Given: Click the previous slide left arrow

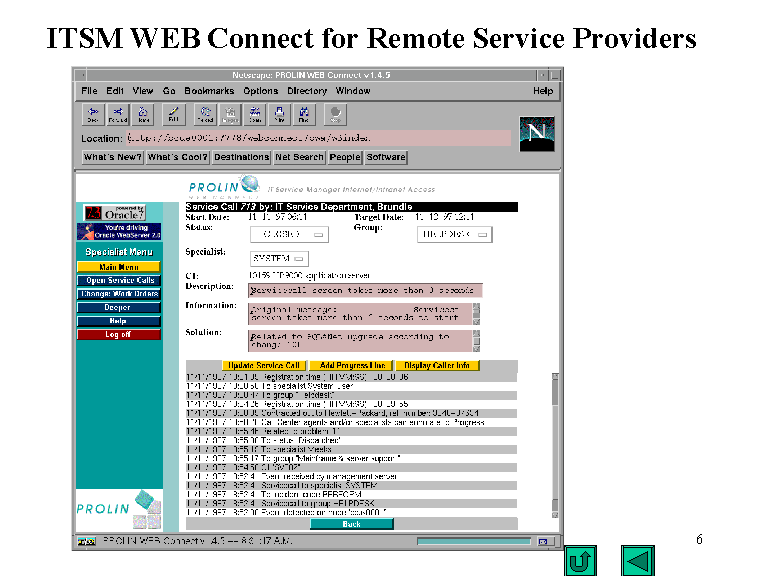Looking at the screenshot, I should tap(636, 559).
